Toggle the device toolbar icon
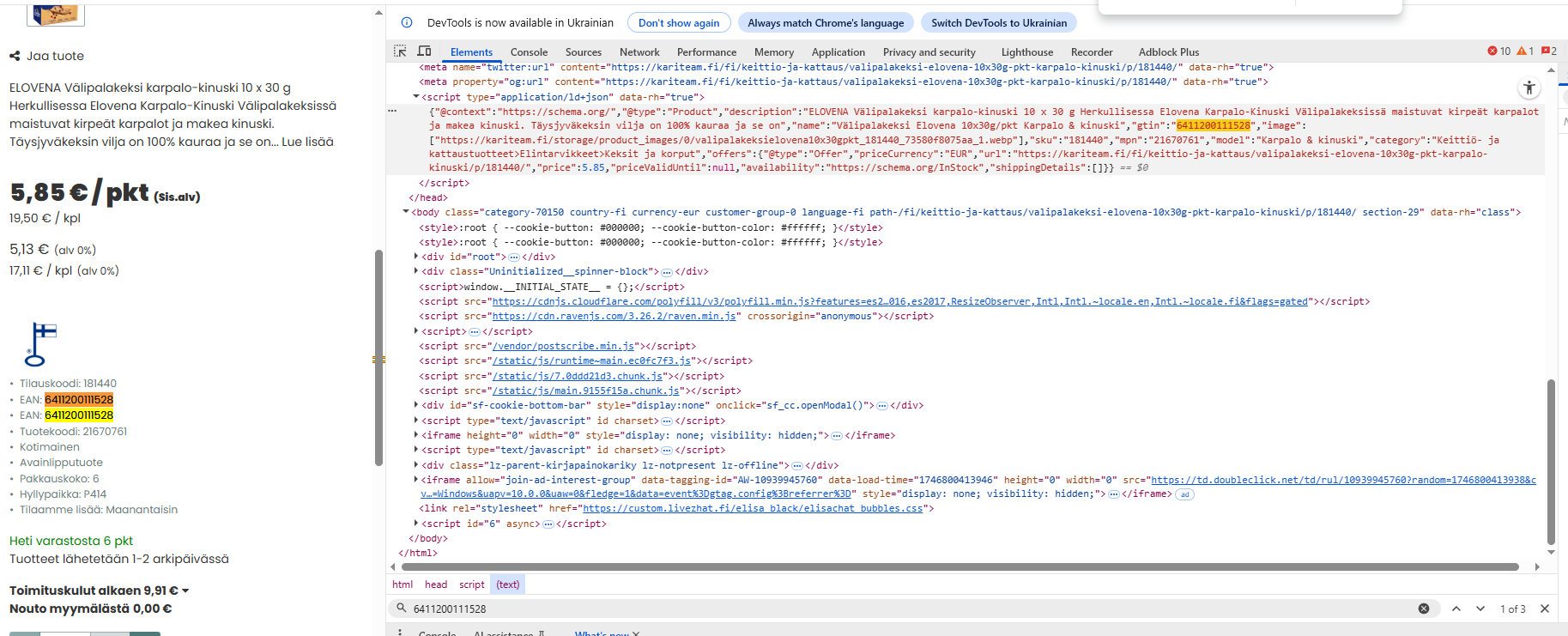The width and height of the screenshot is (1568, 636). (x=424, y=51)
